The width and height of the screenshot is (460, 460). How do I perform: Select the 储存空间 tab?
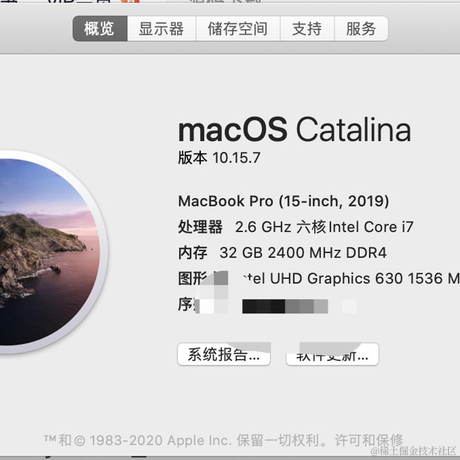tap(238, 29)
